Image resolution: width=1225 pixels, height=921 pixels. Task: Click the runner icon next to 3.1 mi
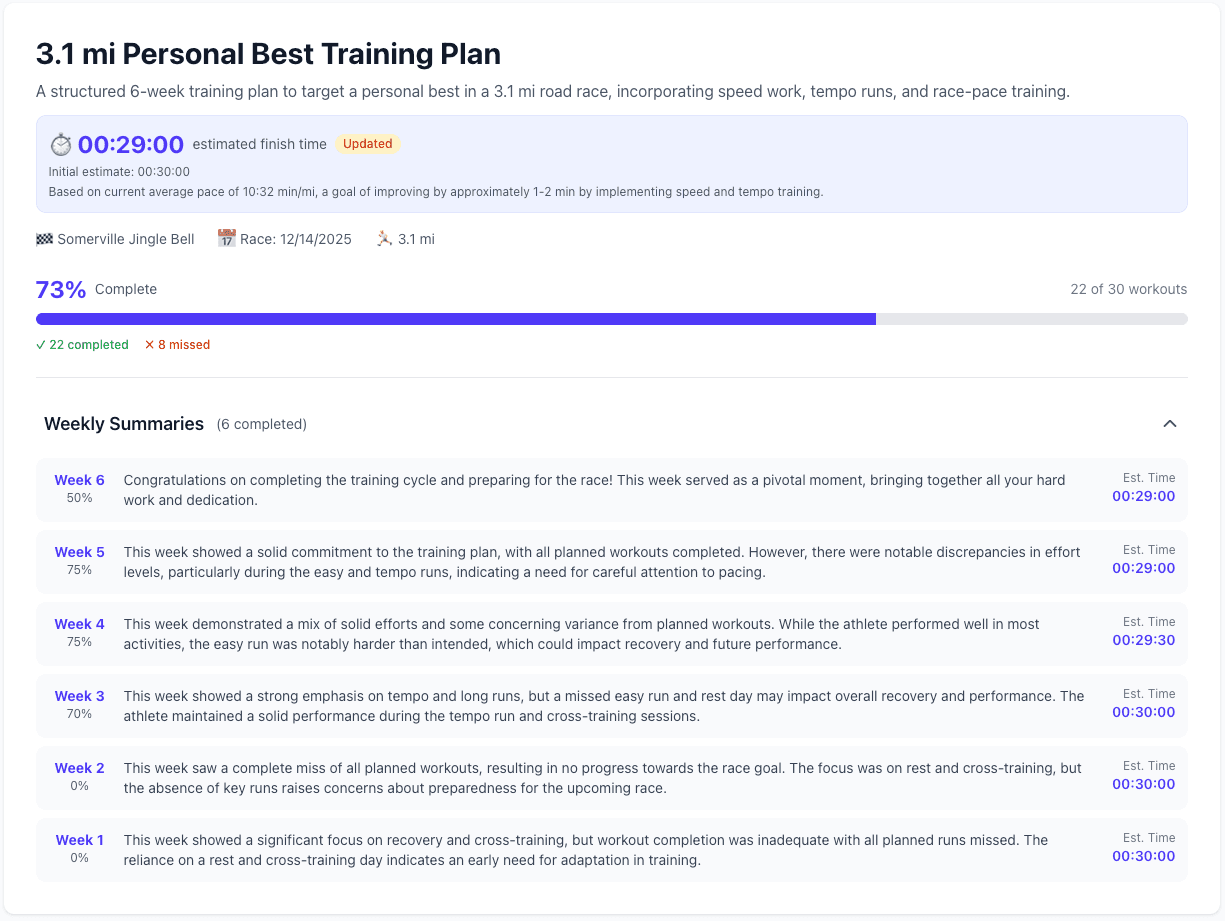[383, 238]
